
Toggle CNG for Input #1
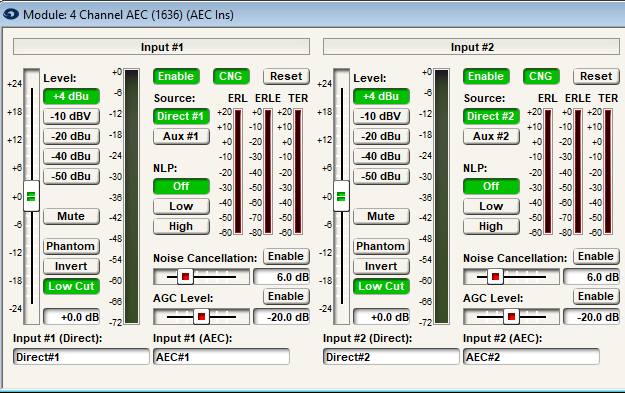pyautogui.click(x=231, y=76)
